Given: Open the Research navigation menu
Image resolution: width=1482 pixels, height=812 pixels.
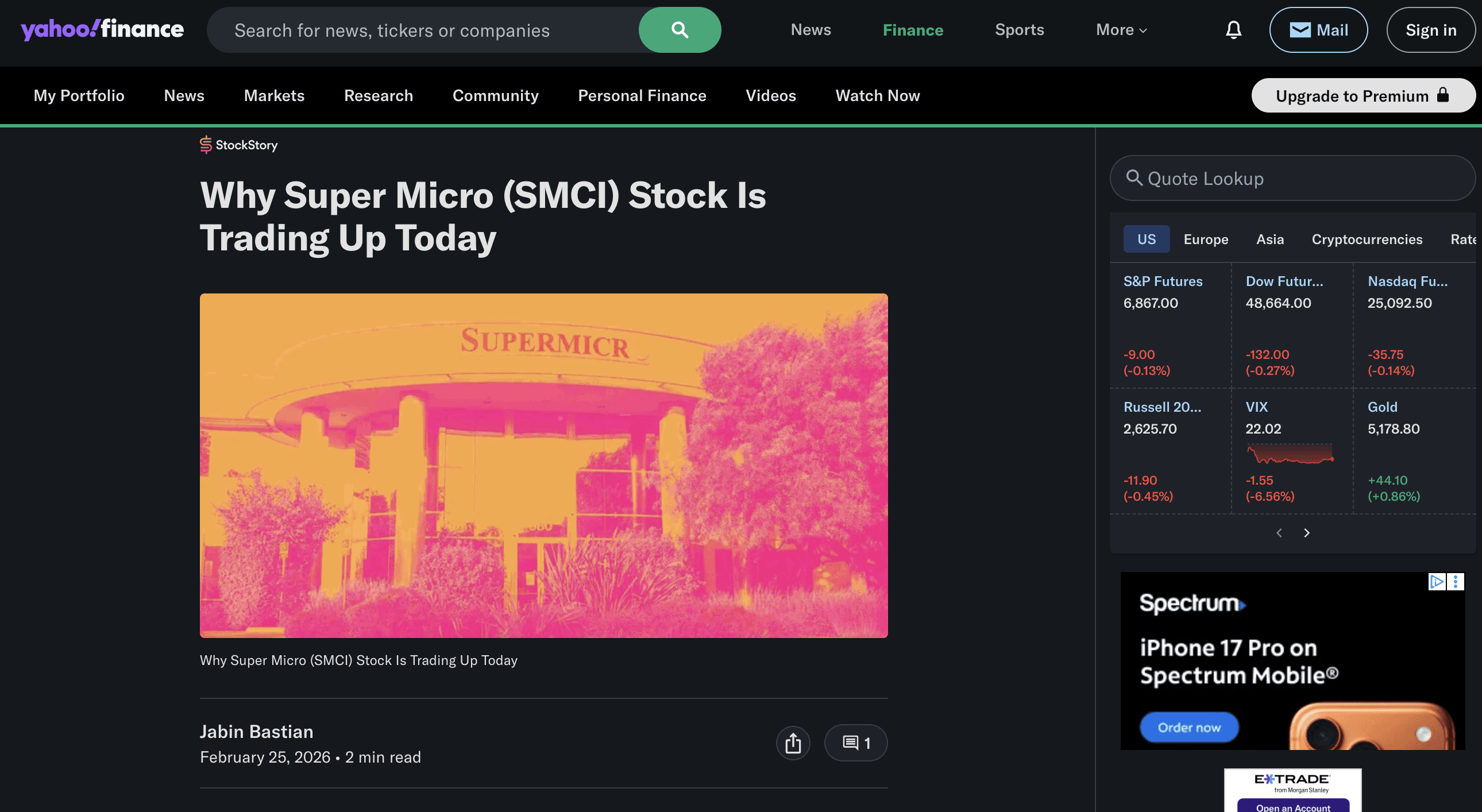Looking at the screenshot, I should [x=379, y=95].
